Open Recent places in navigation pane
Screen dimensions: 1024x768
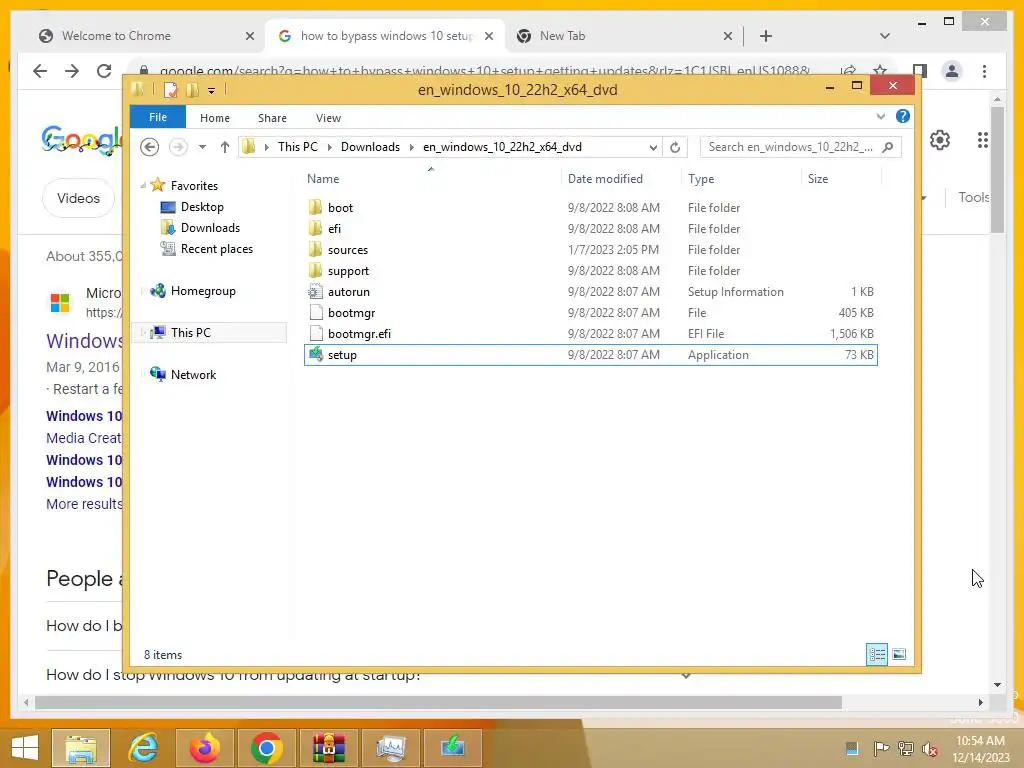click(216, 249)
